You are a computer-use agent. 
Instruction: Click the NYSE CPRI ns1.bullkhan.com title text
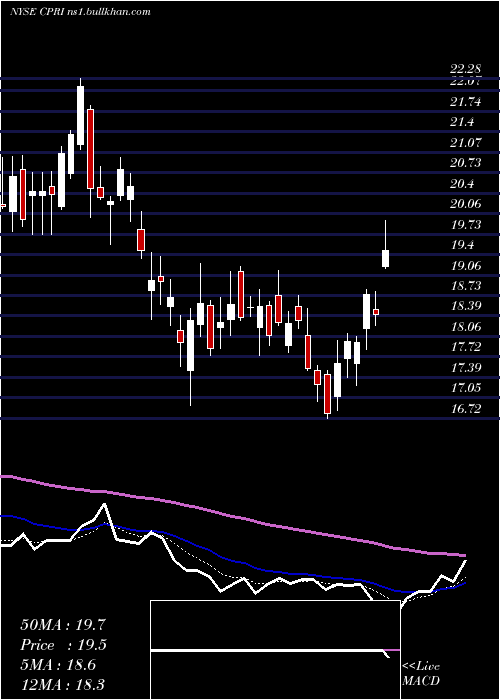(x=80, y=12)
